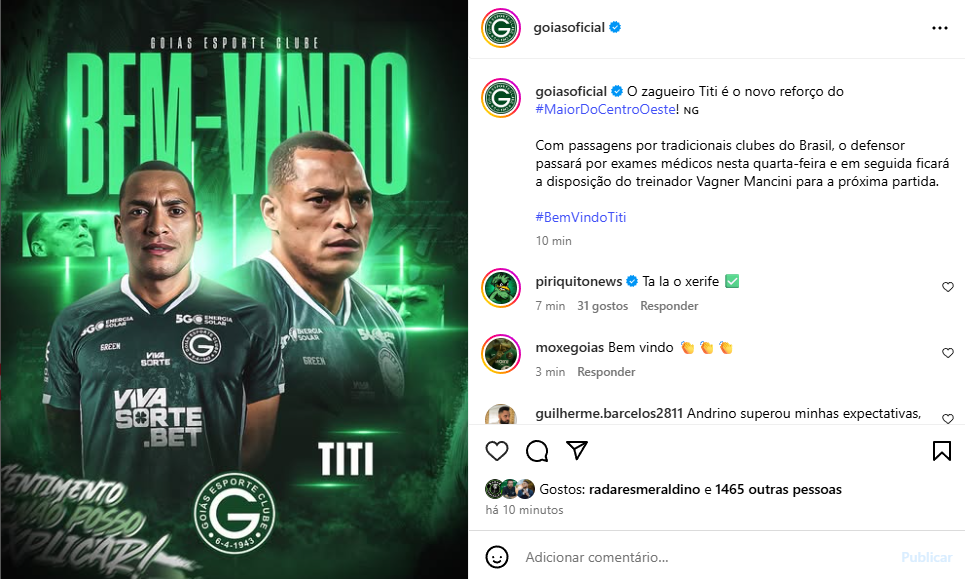Reply to the piriquitonews comment
The height and width of the screenshot is (579, 965).
pos(669,306)
